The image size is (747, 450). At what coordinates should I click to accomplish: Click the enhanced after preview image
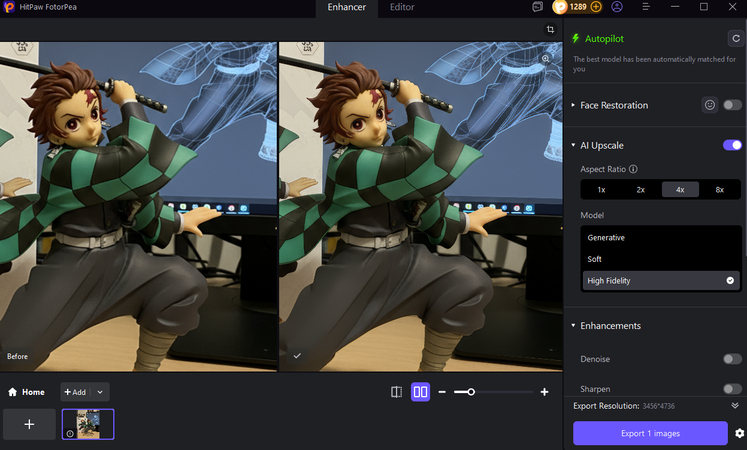[x=421, y=206]
